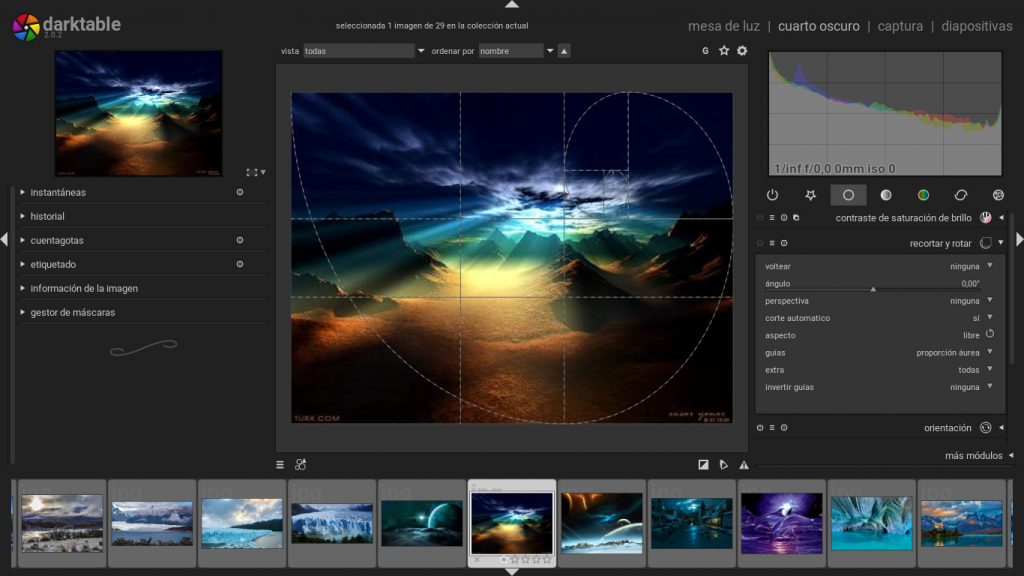Select the tone group half-shaded circle tab
The width and height of the screenshot is (1024, 576).
[x=886, y=195]
